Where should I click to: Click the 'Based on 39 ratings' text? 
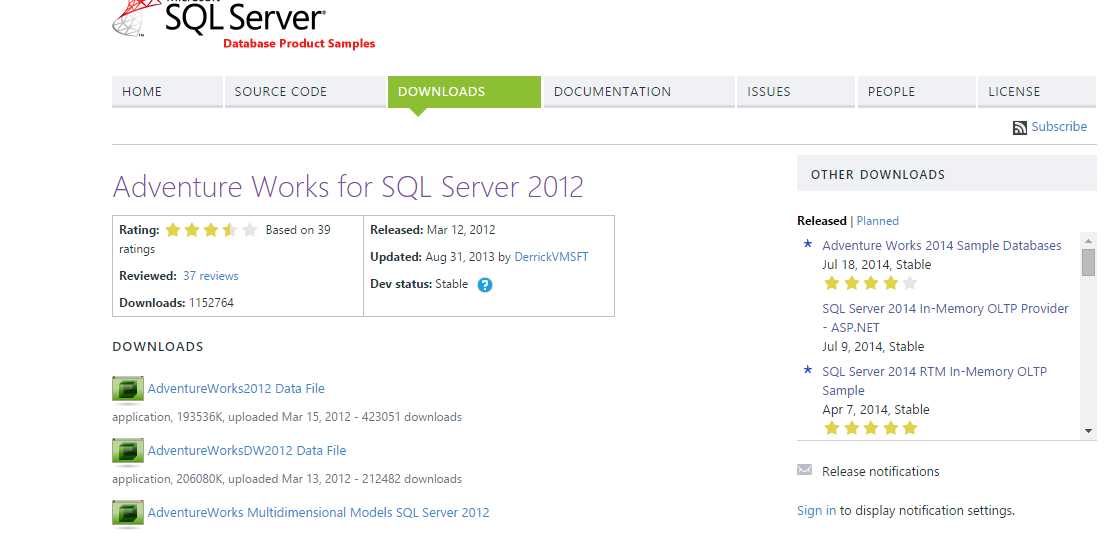click(225, 239)
